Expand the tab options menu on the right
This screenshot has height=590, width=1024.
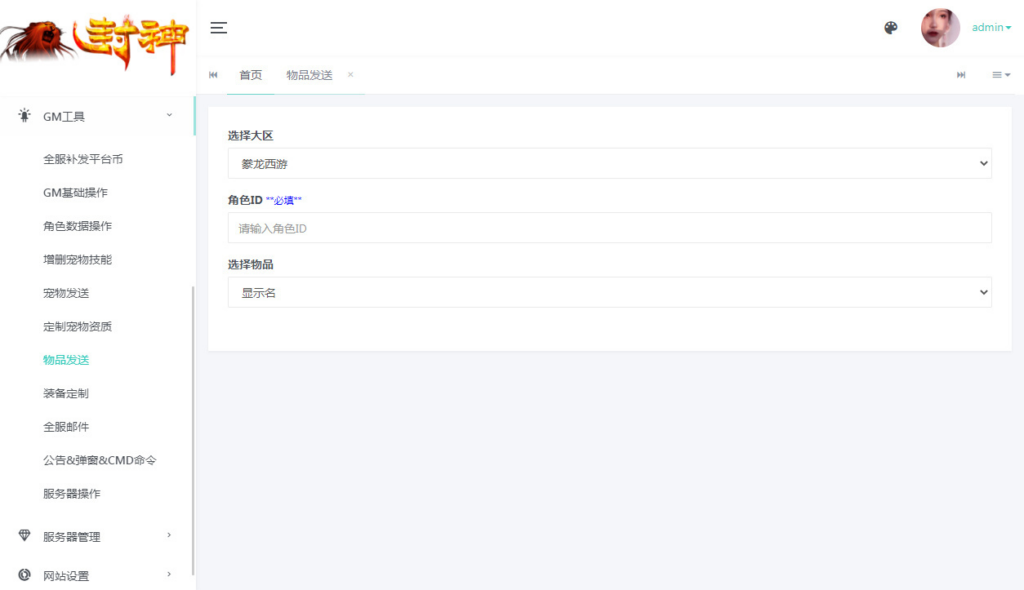tap(1000, 74)
